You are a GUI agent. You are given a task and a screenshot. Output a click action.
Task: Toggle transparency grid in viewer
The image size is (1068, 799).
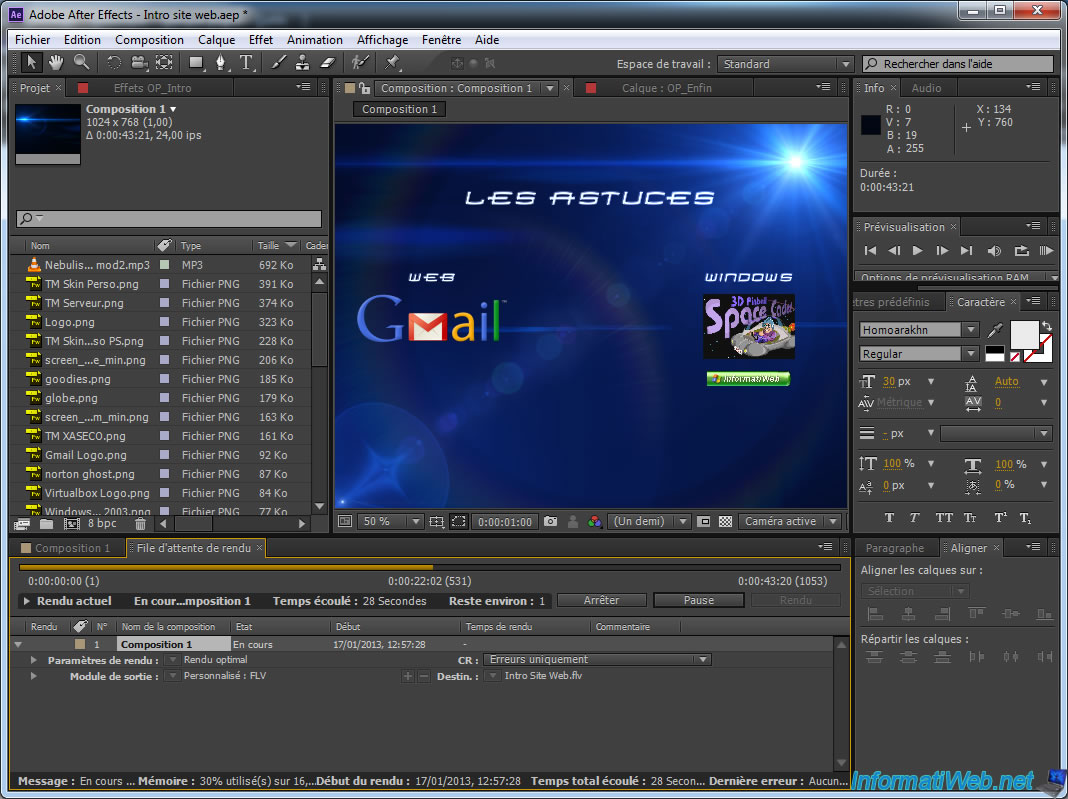[x=725, y=521]
